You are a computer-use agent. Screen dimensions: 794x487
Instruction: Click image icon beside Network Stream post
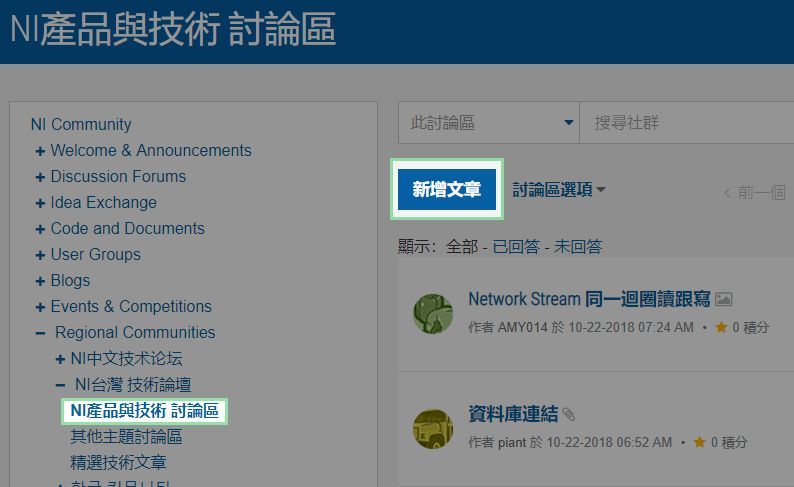pos(724,299)
